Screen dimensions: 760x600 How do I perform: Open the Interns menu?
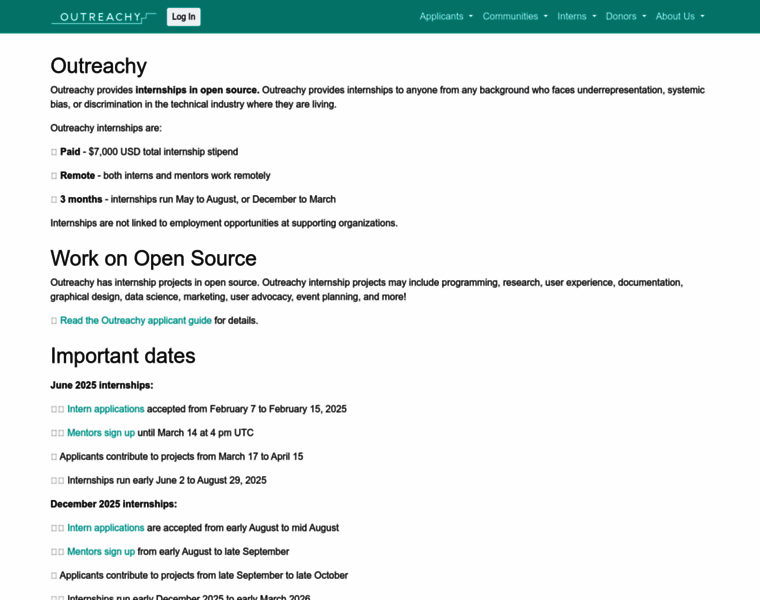tap(577, 16)
